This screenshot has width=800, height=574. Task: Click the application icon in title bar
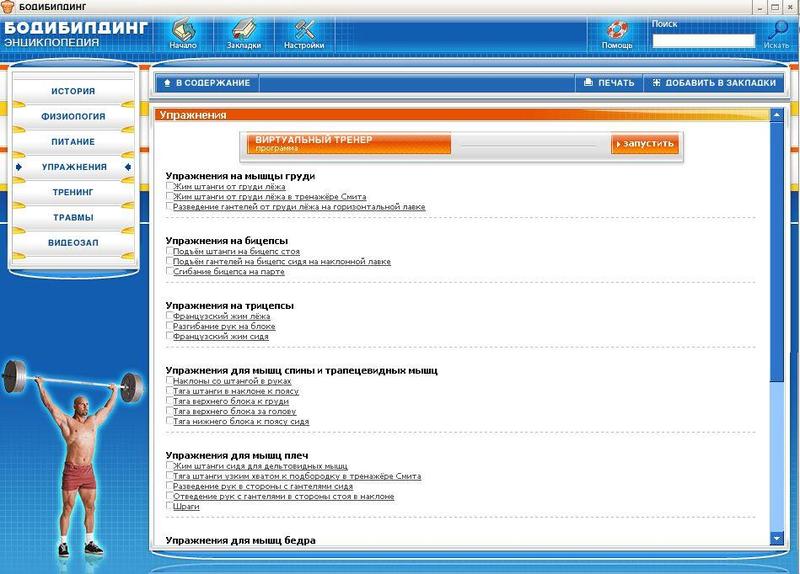point(8,7)
